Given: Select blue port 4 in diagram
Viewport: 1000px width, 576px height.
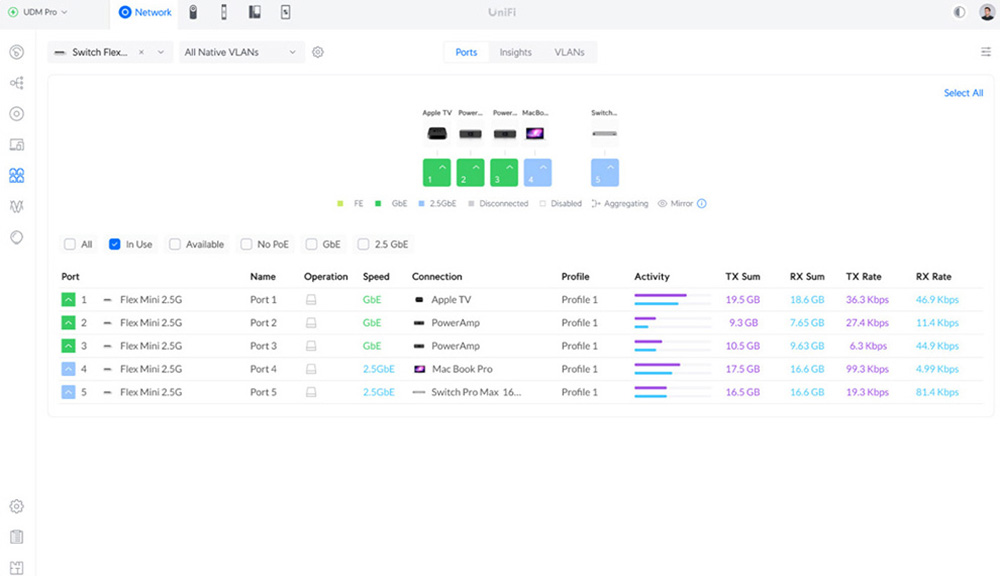Looking at the screenshot, I should [538, 173].
